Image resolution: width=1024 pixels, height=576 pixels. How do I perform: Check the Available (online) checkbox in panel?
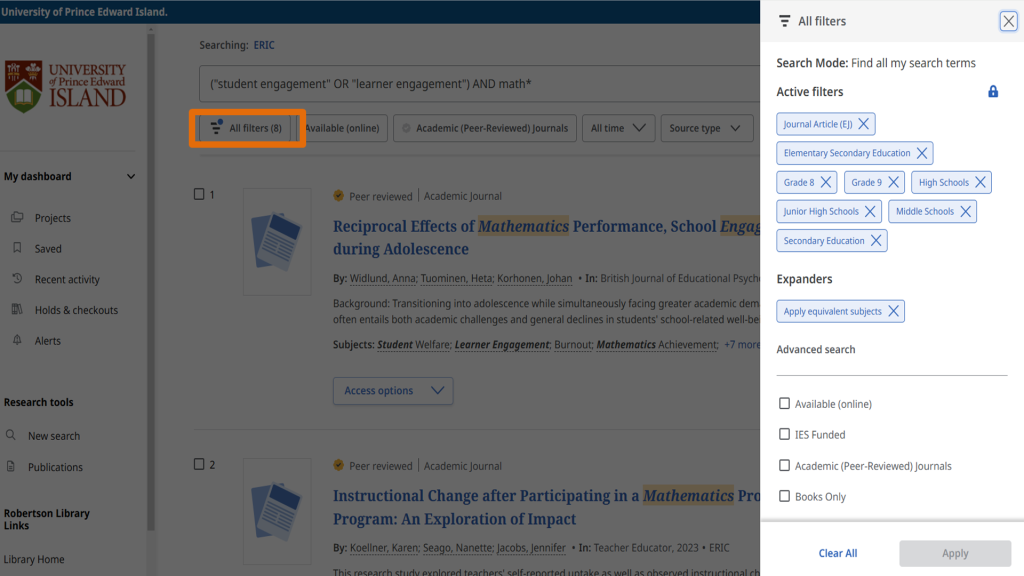point(785,404)
